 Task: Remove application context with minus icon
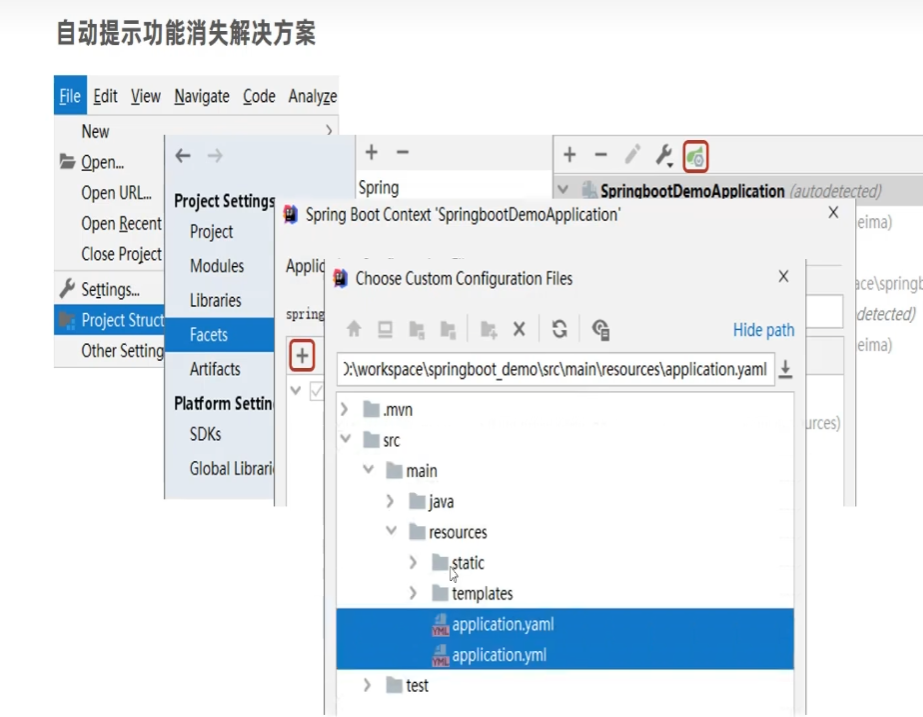(600, 155)
